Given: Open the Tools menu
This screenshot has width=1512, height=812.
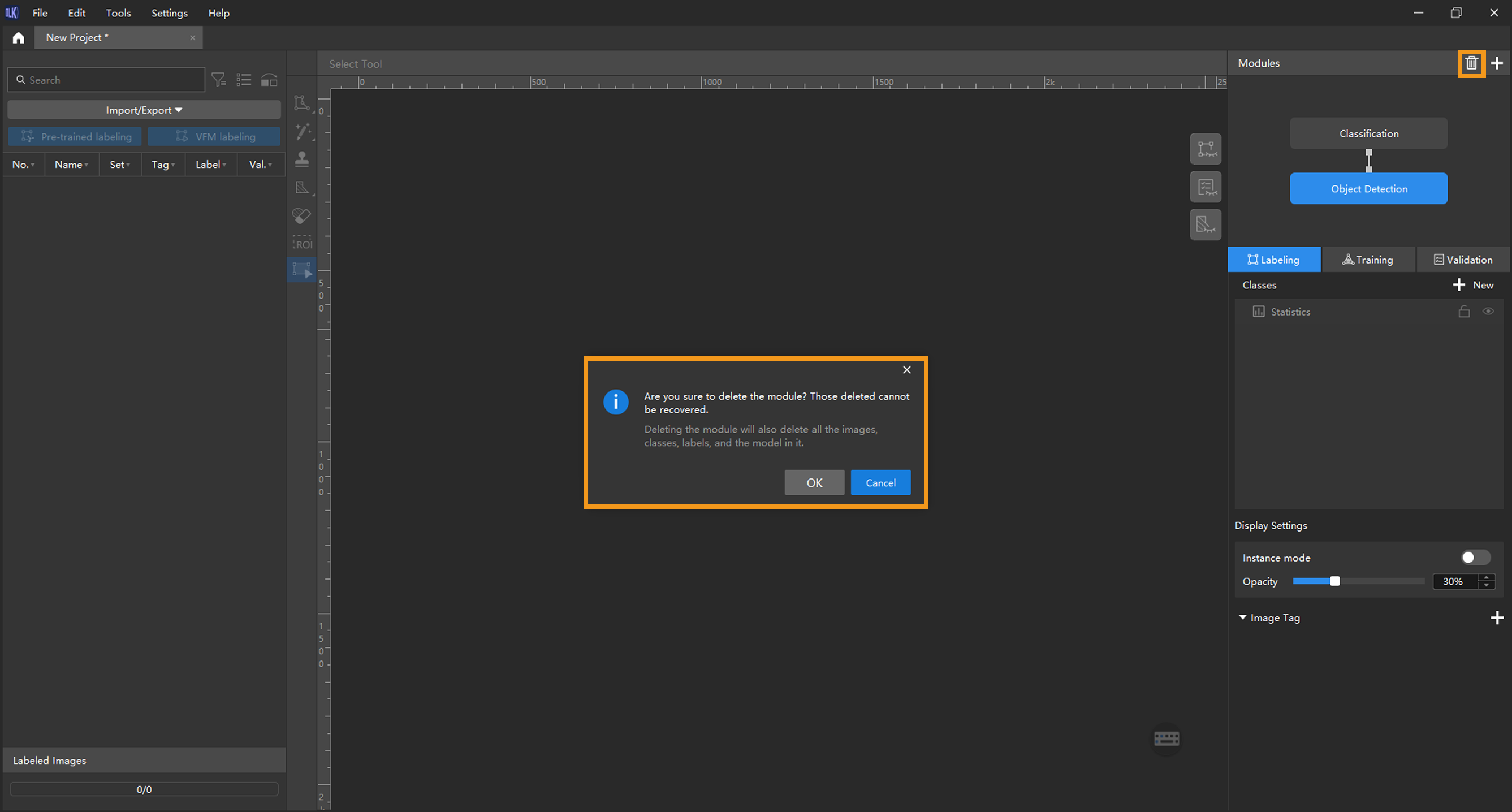Looking at the screenshot, I should pyautogui.click(x=118, y=13).
